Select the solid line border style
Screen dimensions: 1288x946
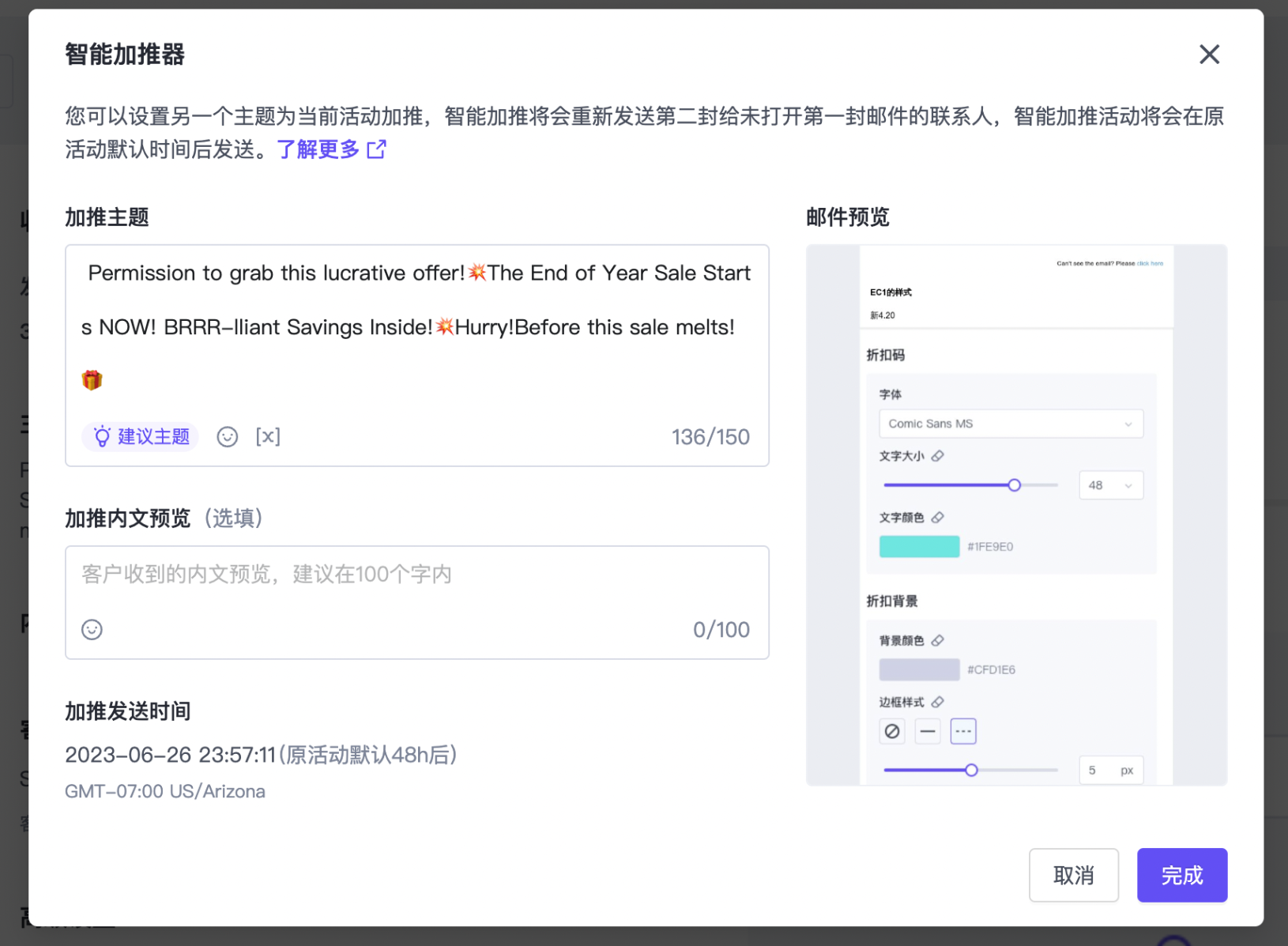pyautogui.click(x=928, y=732)
